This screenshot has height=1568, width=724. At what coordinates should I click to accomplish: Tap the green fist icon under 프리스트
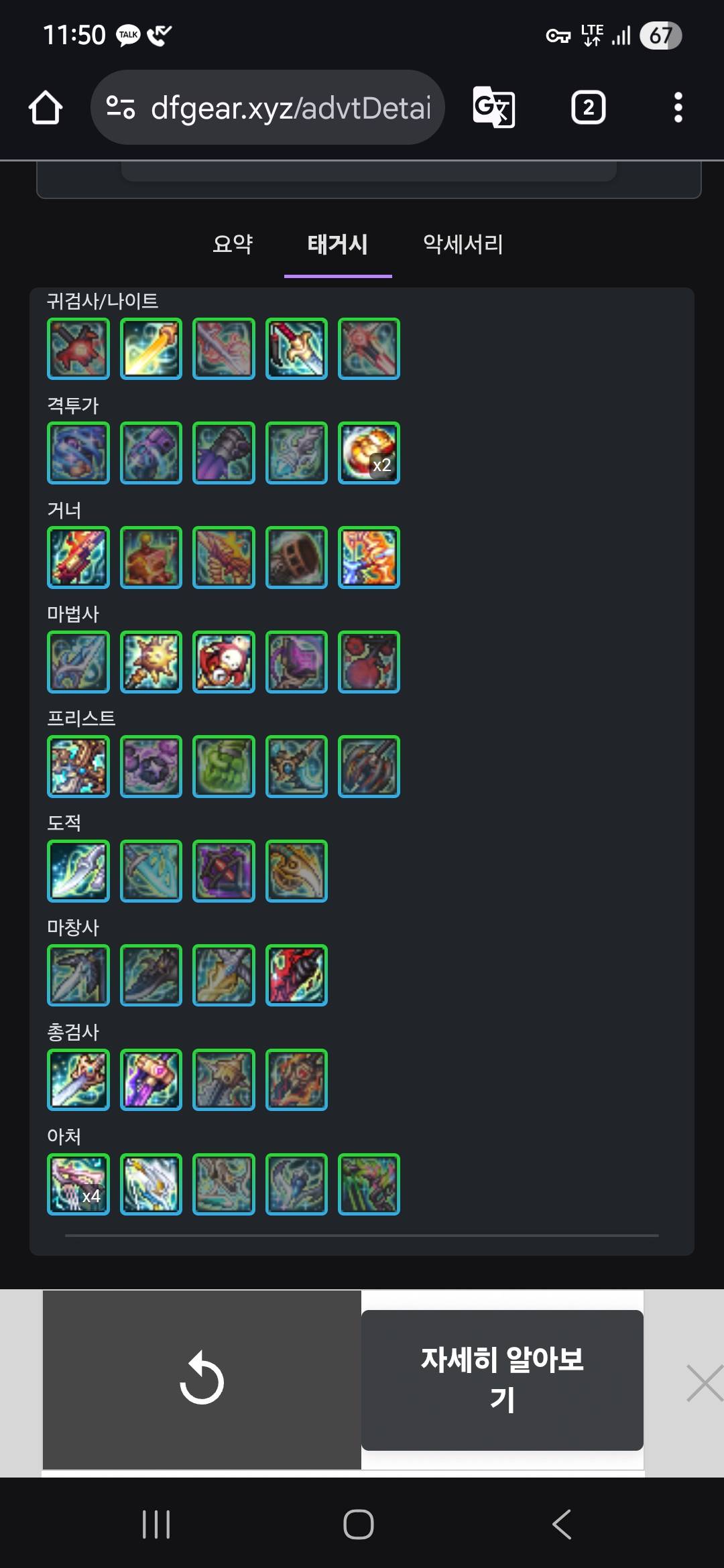[224, 767]
